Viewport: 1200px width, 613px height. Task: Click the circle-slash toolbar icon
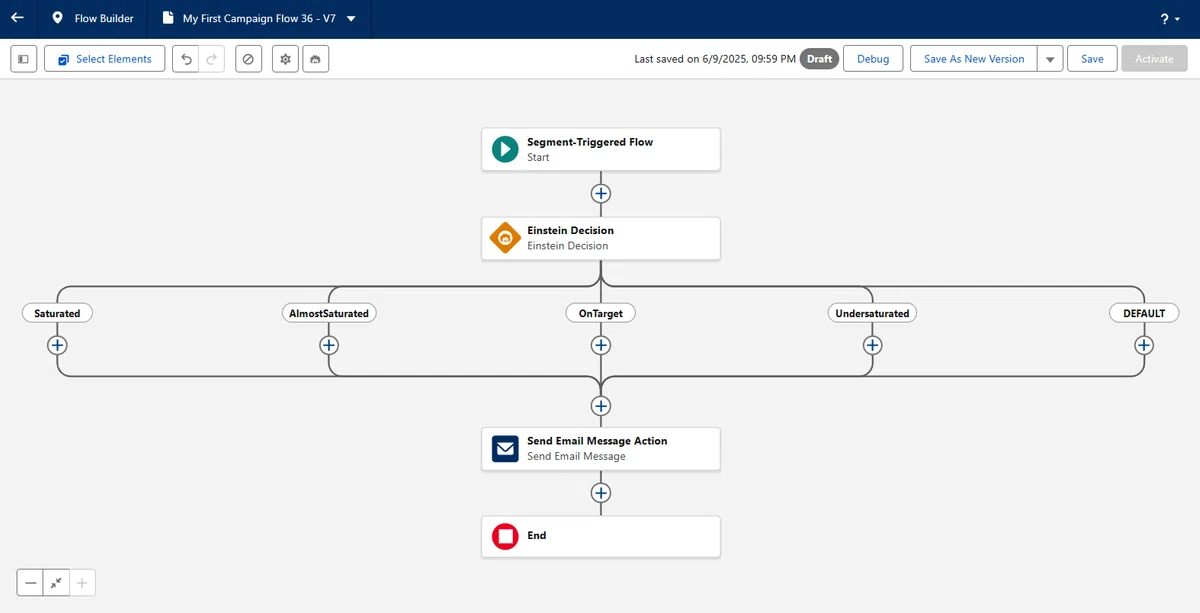click(248, 59)
